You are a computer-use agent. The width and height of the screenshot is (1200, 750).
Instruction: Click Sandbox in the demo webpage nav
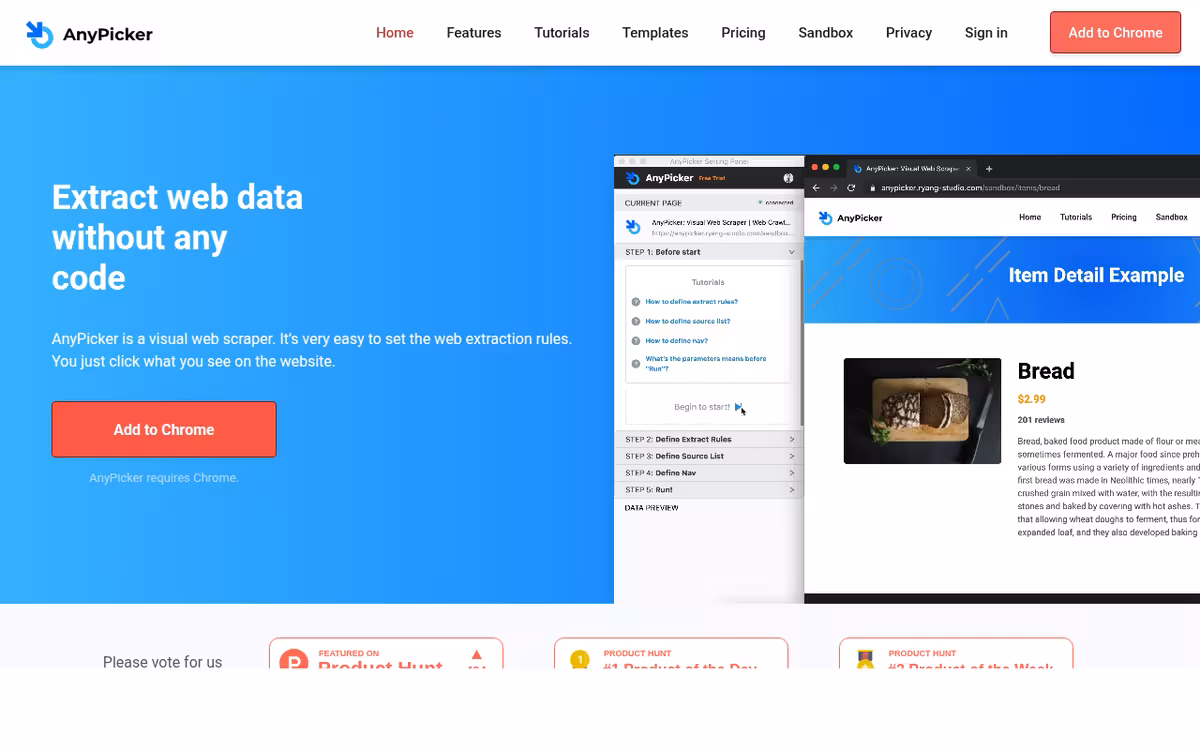1172,217
